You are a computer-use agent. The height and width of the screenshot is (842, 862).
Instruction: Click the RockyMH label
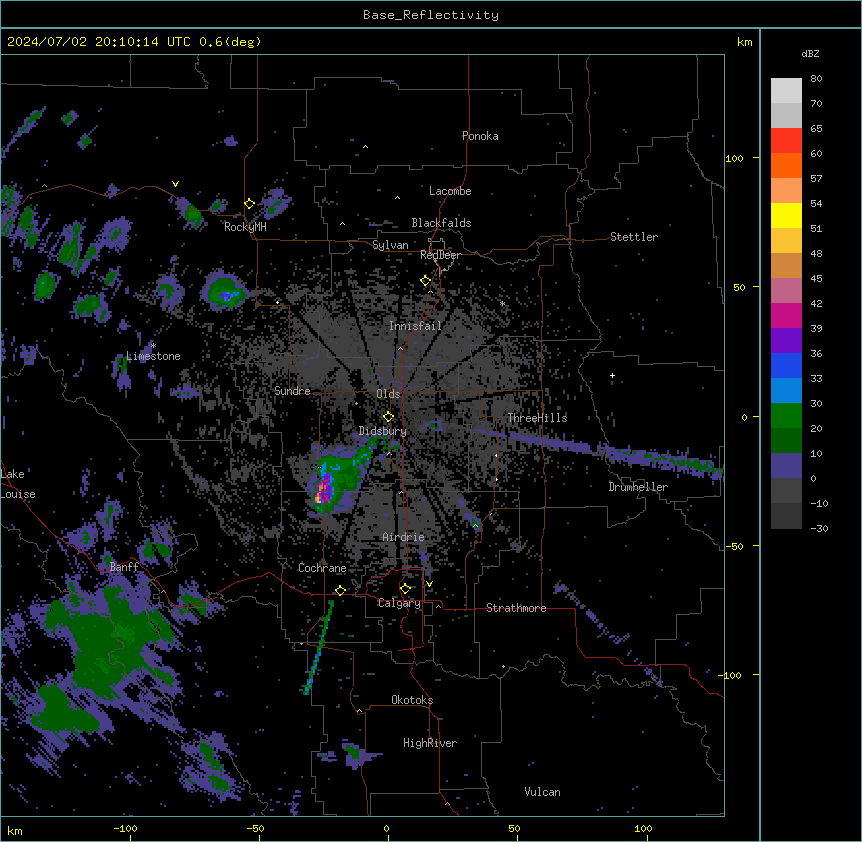coord(245,227)
